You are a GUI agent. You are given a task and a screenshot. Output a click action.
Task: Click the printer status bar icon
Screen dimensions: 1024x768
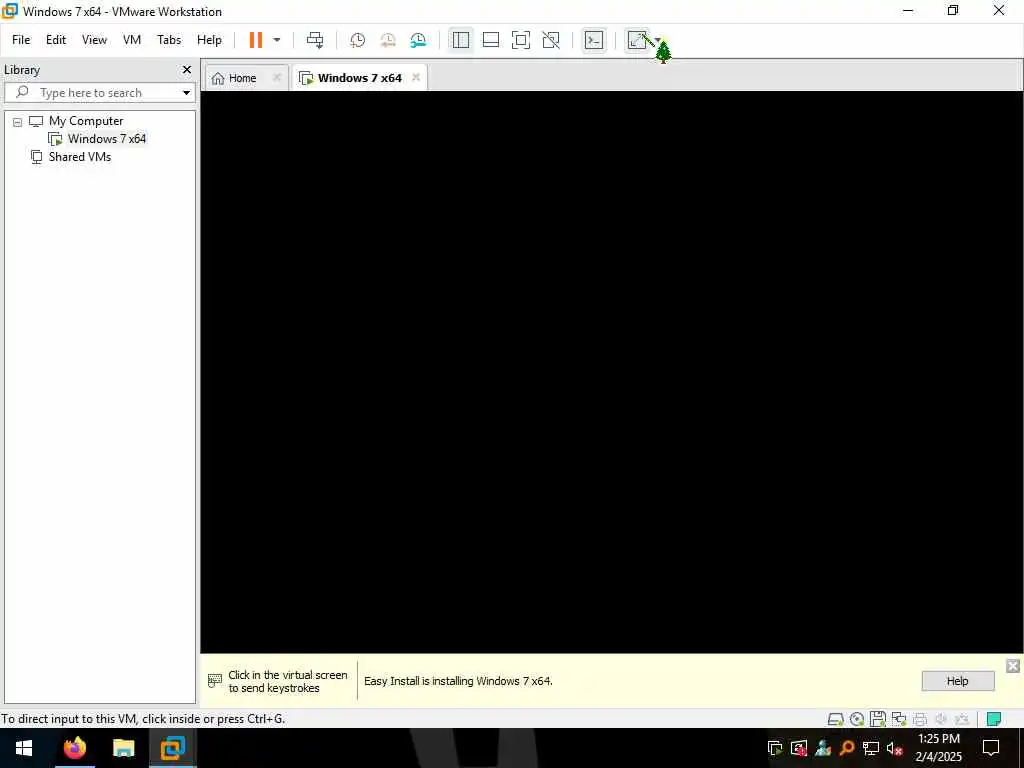click(920, 719)
